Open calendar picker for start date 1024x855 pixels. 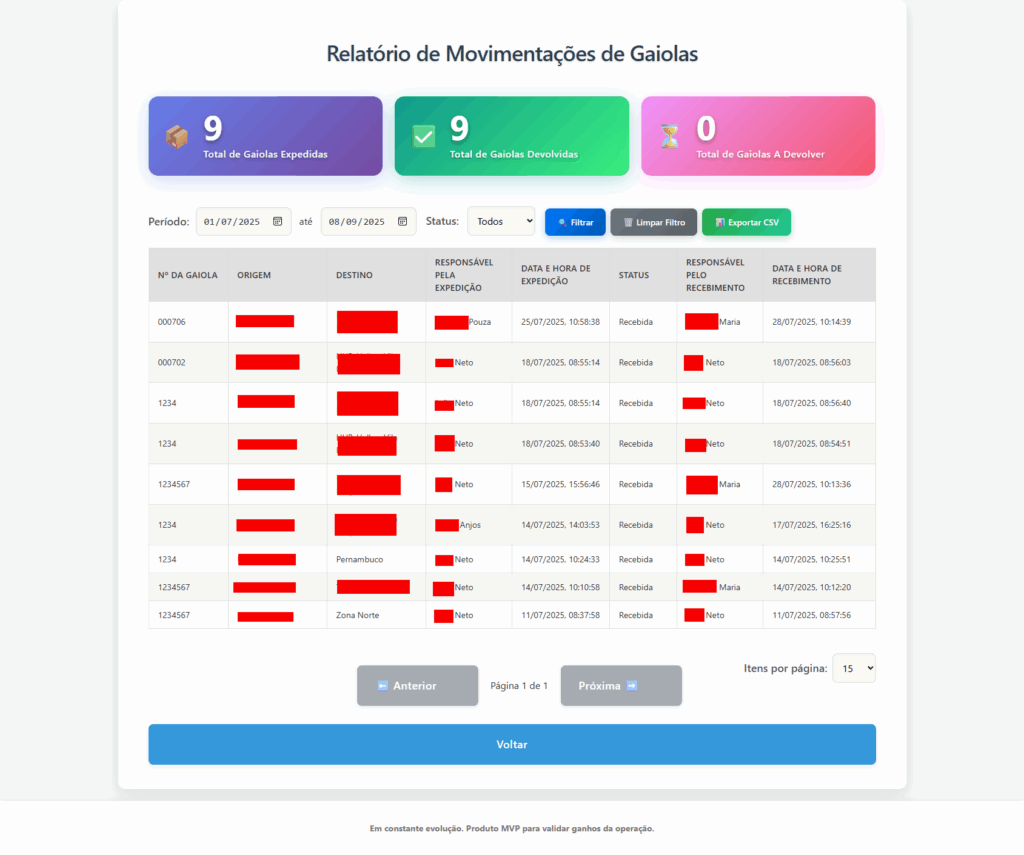278,222
